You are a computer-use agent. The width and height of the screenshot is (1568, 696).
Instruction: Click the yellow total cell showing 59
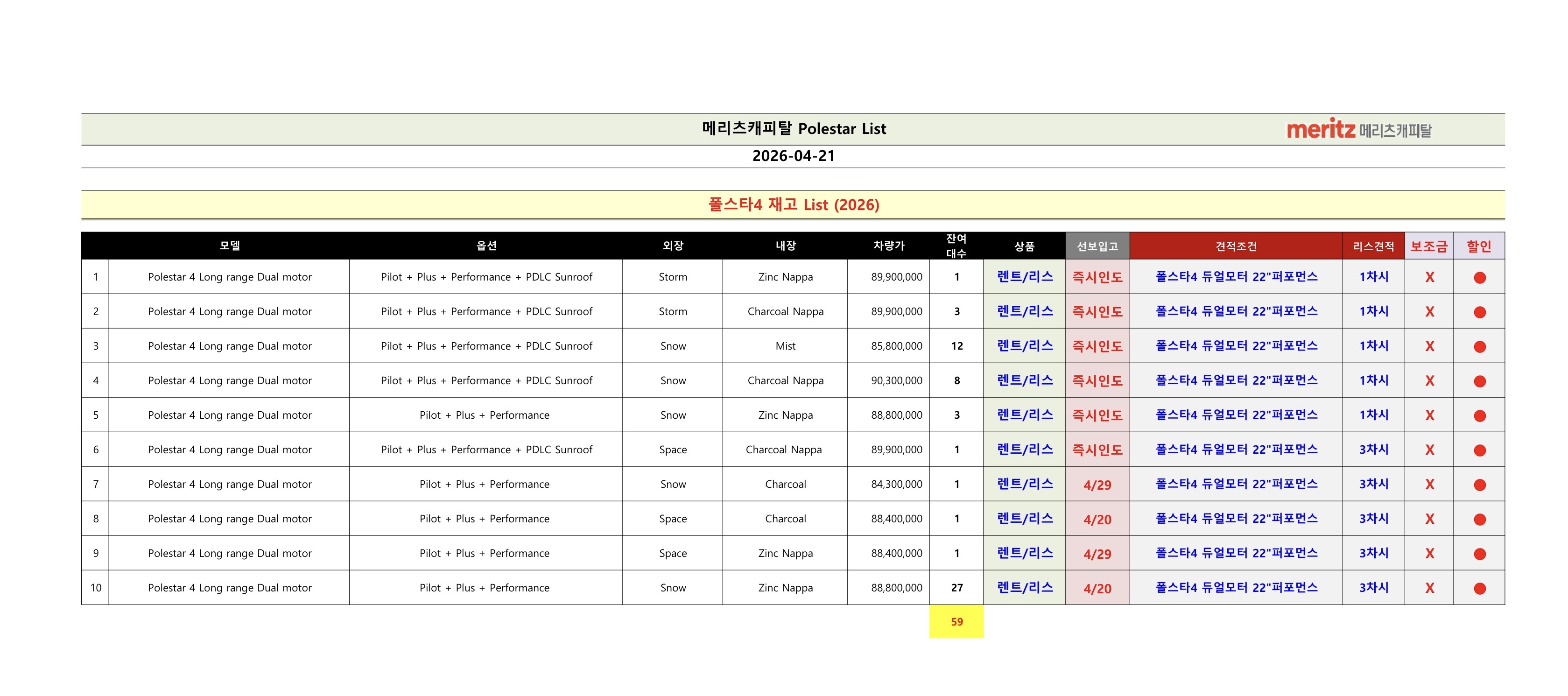956,622
